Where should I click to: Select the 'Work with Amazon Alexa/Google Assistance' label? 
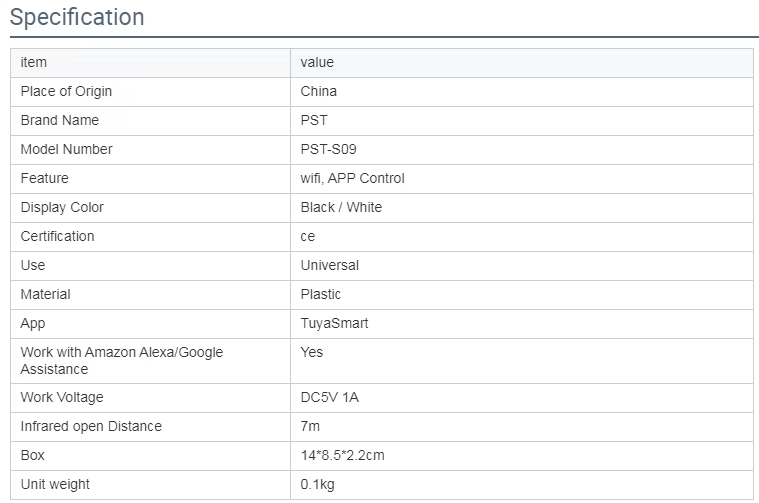(121, 360)
